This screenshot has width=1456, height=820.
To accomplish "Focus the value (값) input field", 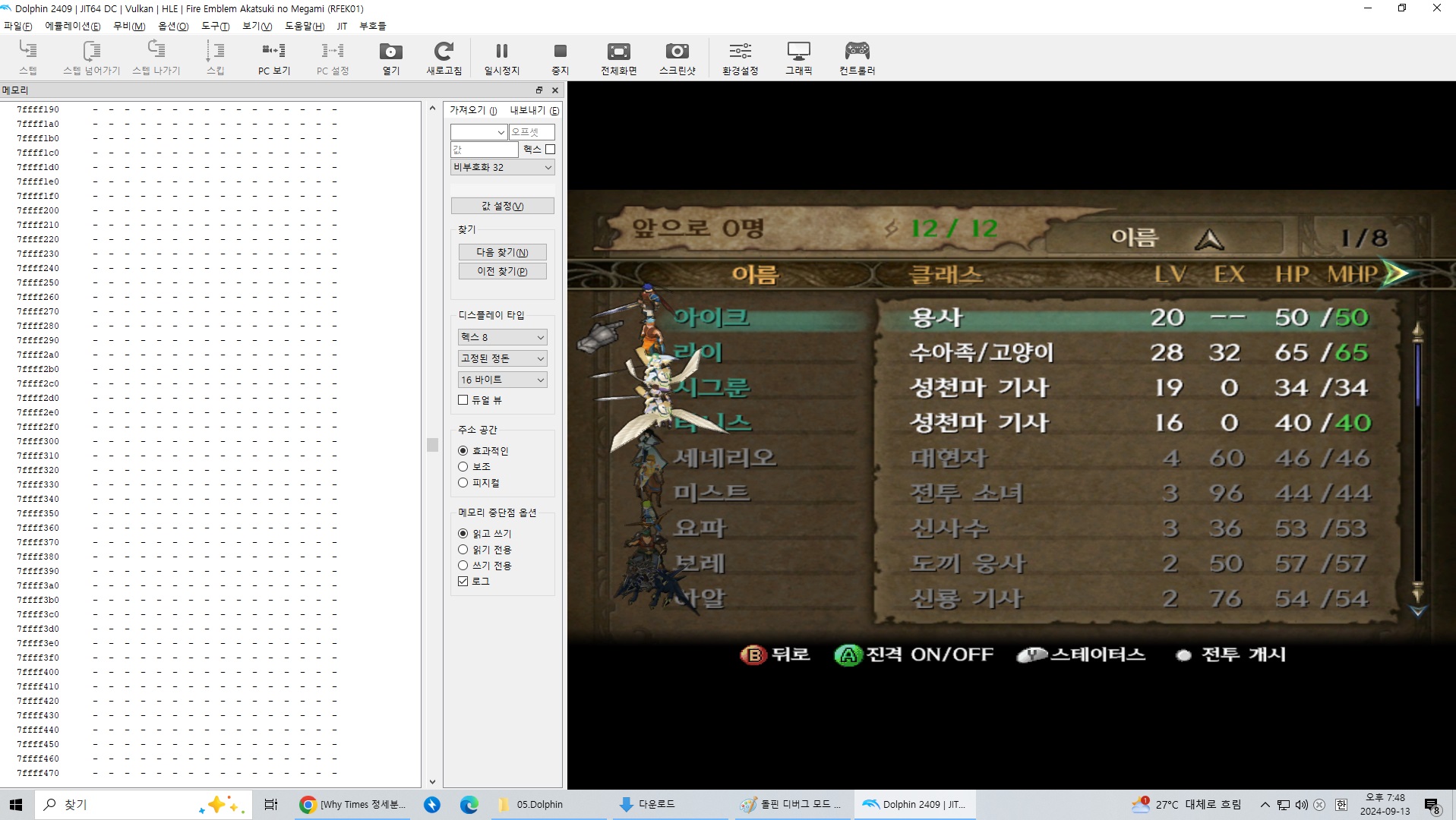I will (x=484, y=150).
